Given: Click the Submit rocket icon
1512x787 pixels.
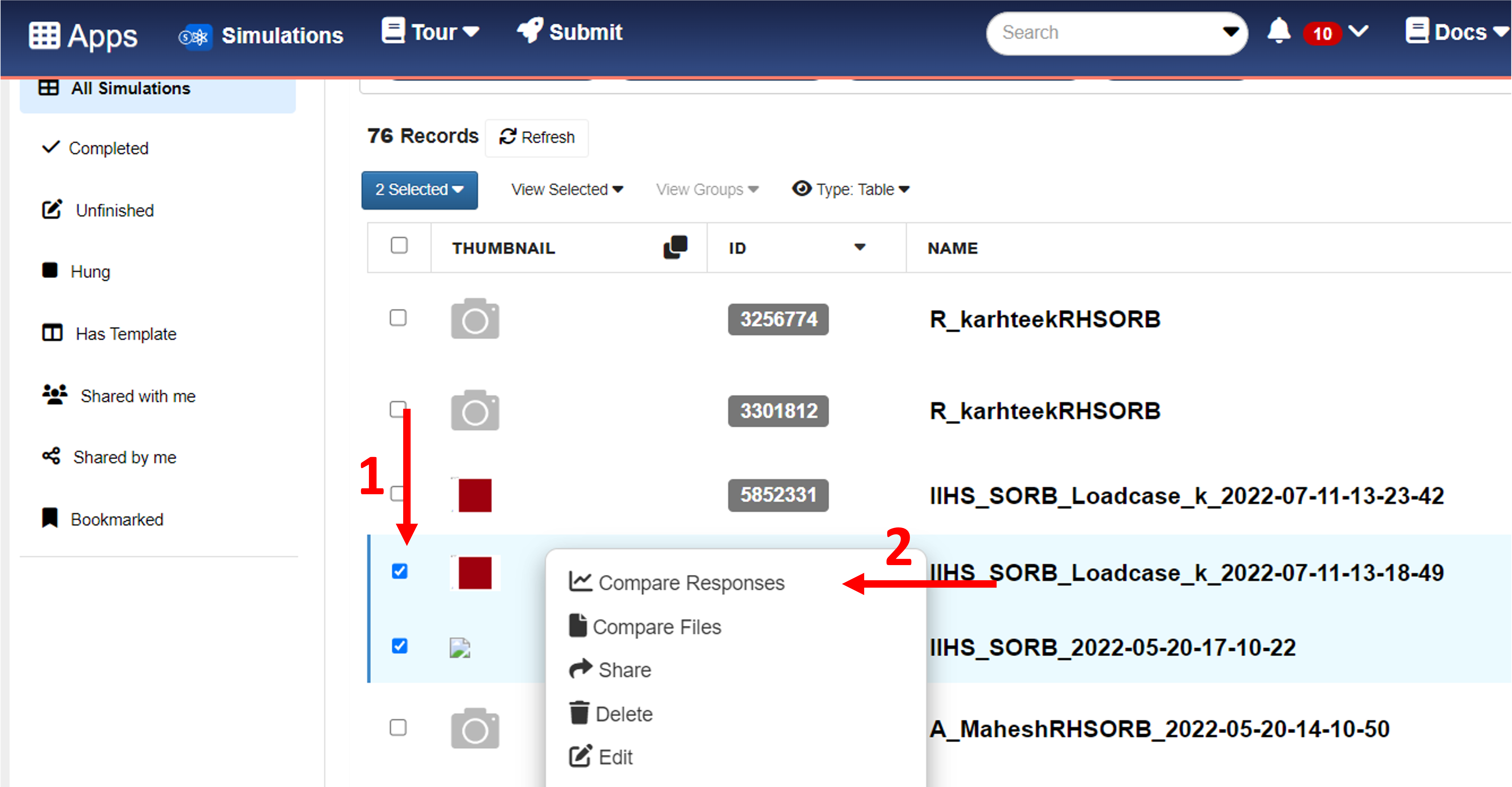Looking at the screenshot, I should (x=530, y=30).
